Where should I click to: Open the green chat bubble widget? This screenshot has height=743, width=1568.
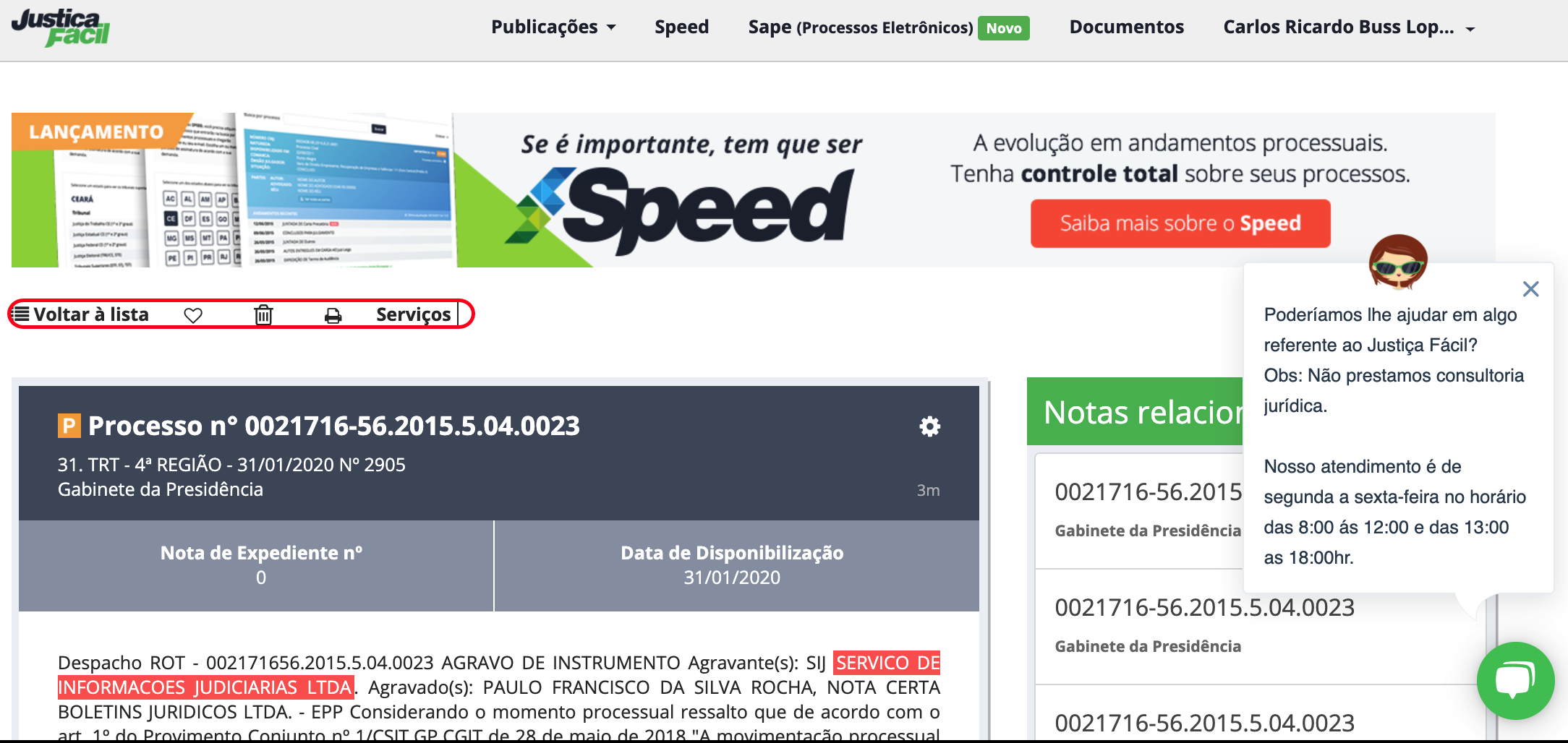coord(1514,681)
